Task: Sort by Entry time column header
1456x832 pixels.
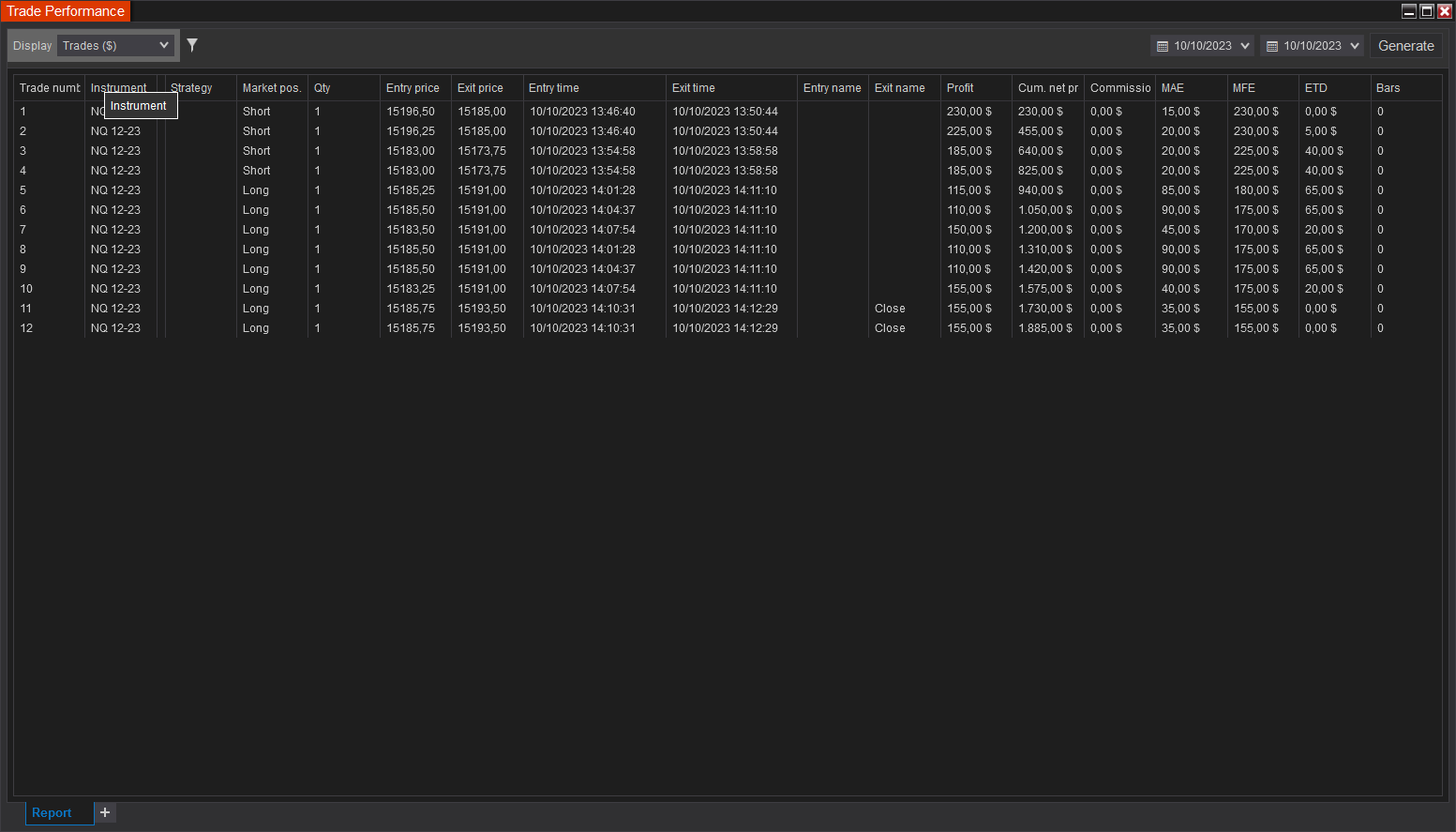Action: (x=594, y=88)
